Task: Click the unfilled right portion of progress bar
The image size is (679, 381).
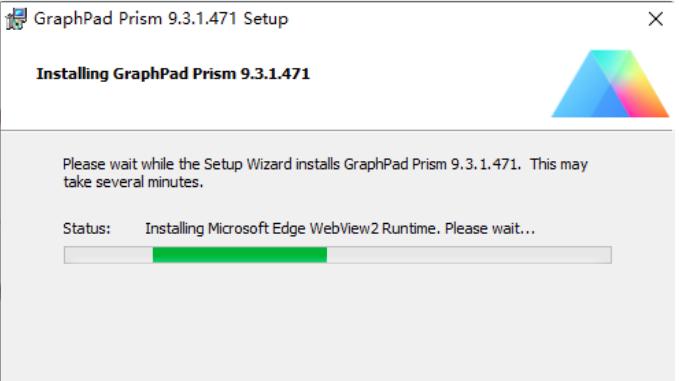Action: (x=469, y=255)
